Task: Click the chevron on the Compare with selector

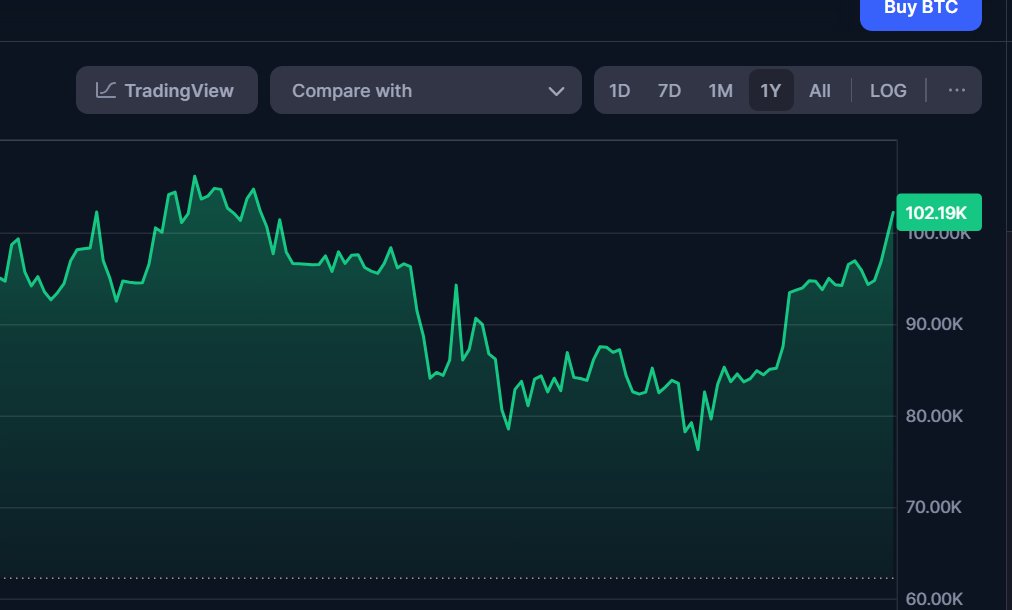Action: click(556, 90)
